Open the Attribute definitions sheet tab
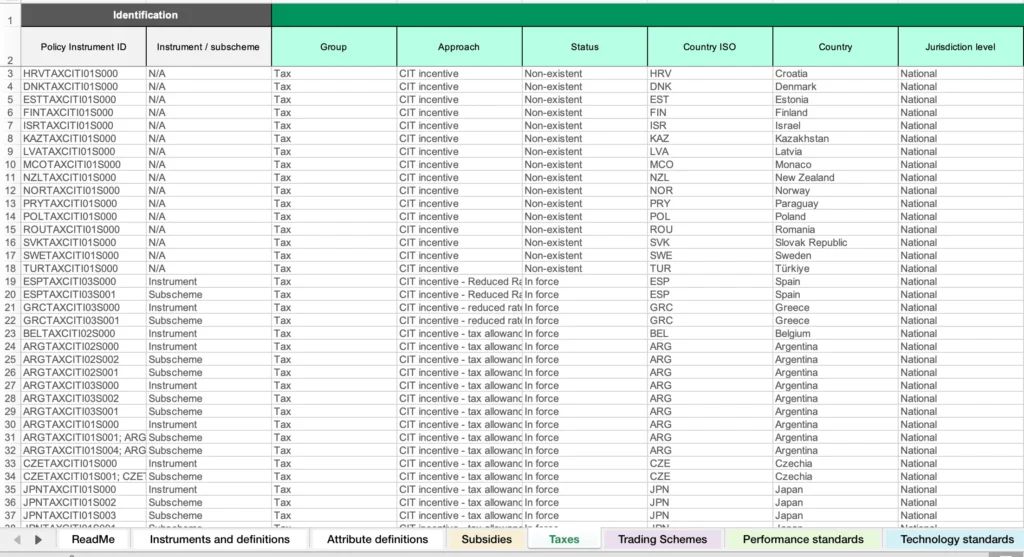 [377, 539]
